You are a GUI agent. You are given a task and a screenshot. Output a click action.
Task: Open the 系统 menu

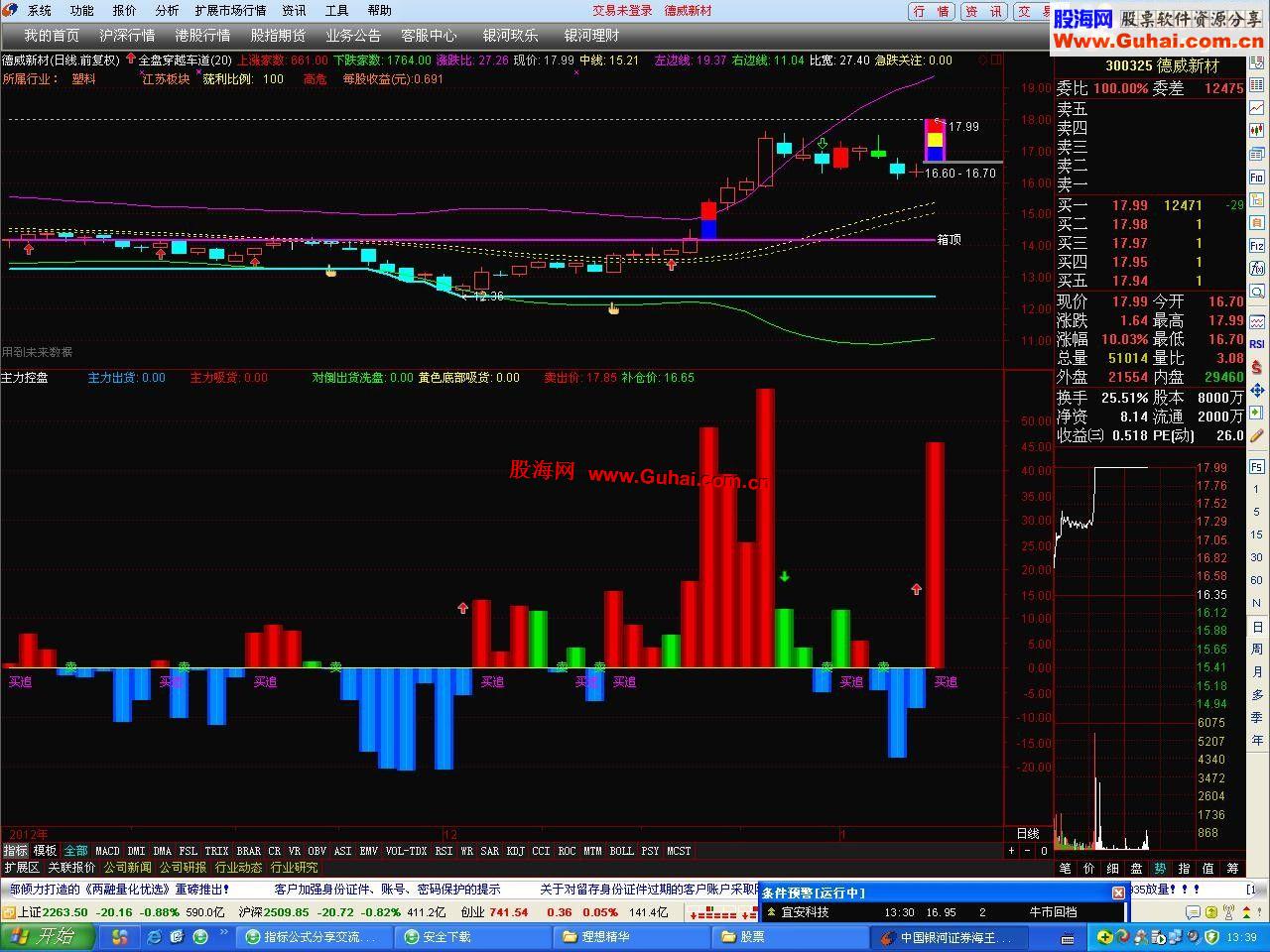[x=40, y=10]
